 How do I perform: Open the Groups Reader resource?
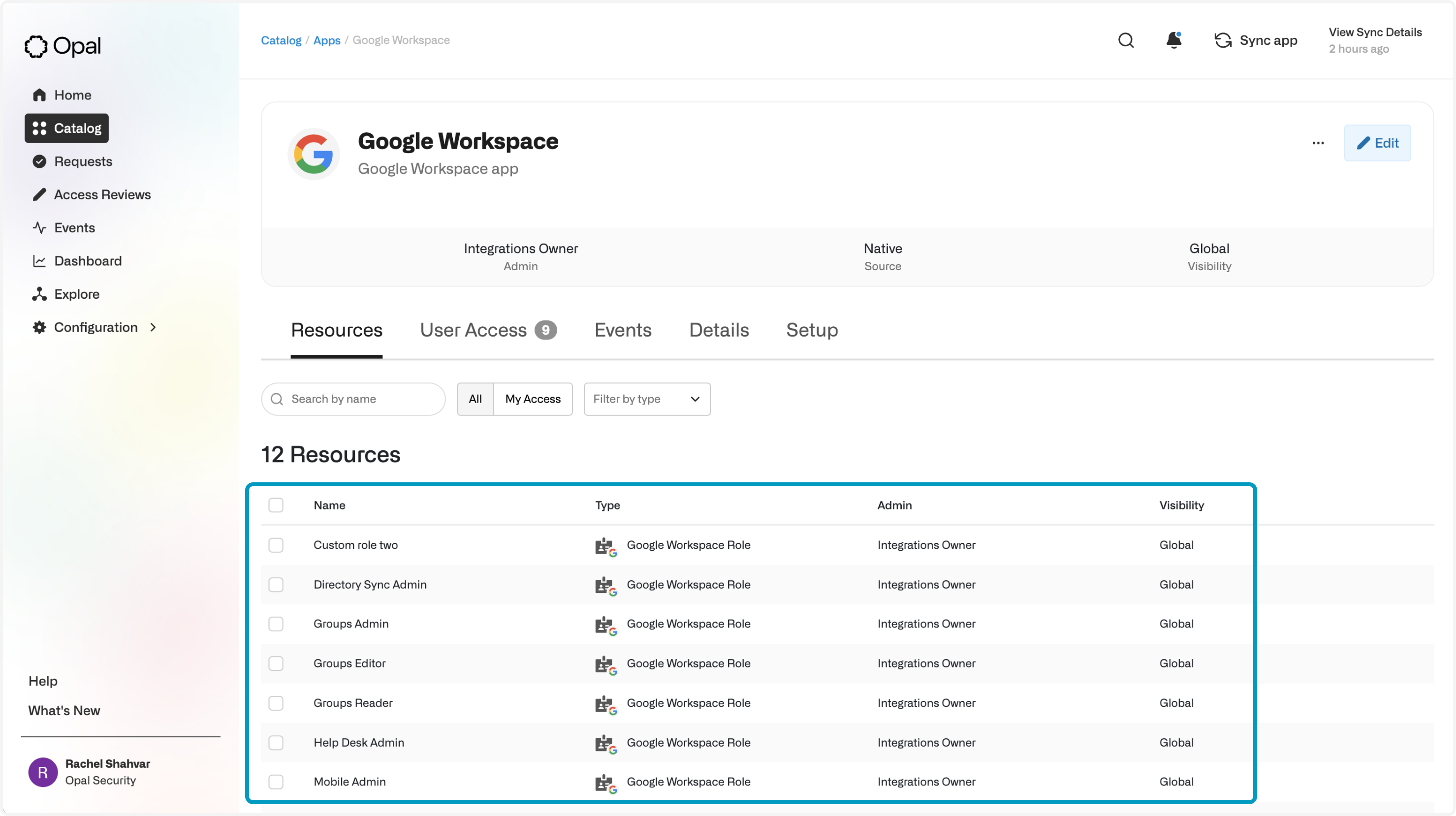[353, 703]
